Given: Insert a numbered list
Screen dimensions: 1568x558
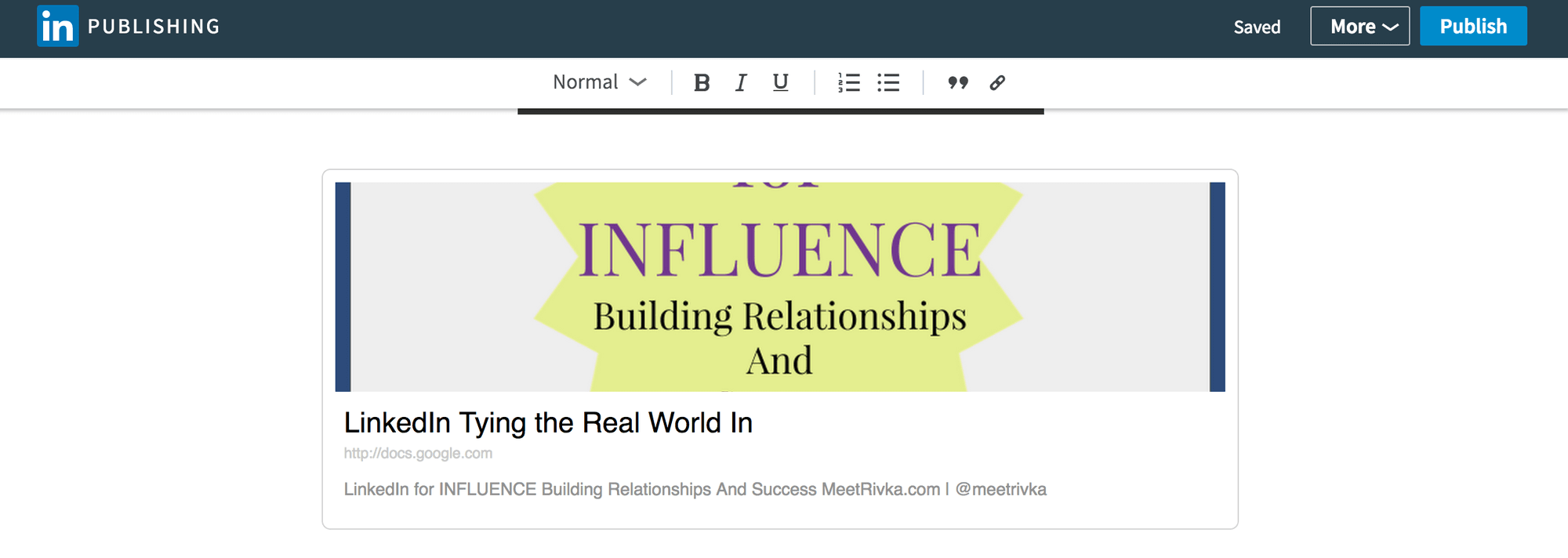Looking at the screenshot, I should coord(848,82).
